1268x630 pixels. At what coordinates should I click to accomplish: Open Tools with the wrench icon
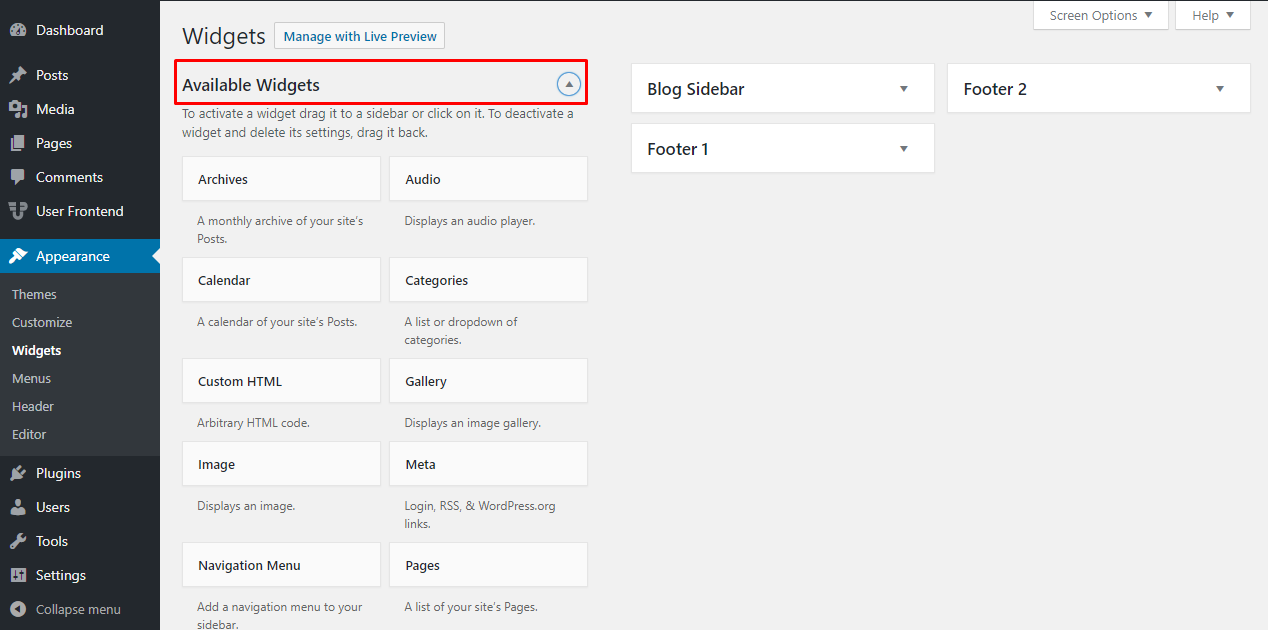tap(21, 540)
